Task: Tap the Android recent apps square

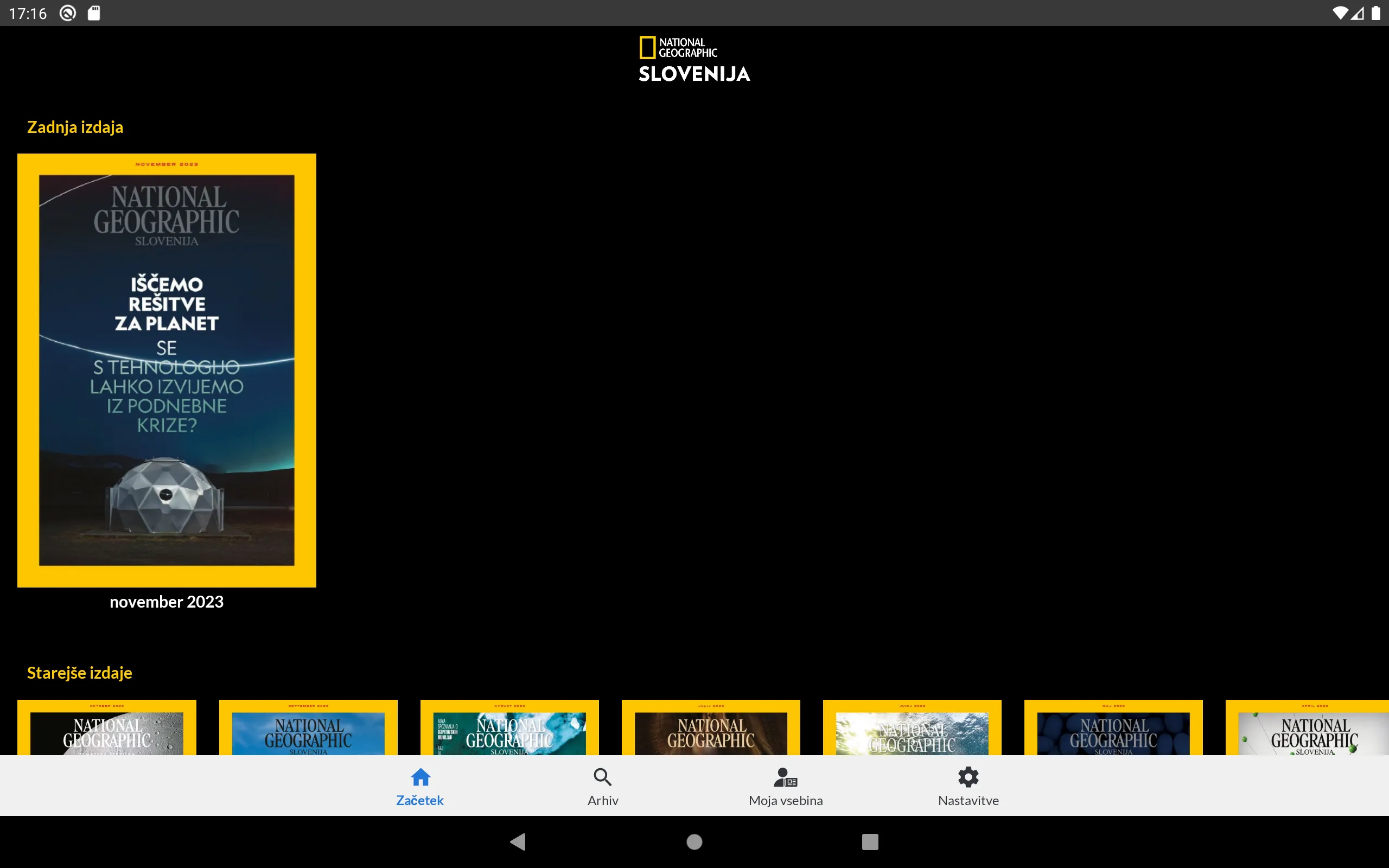Action: tap(870, 841)
